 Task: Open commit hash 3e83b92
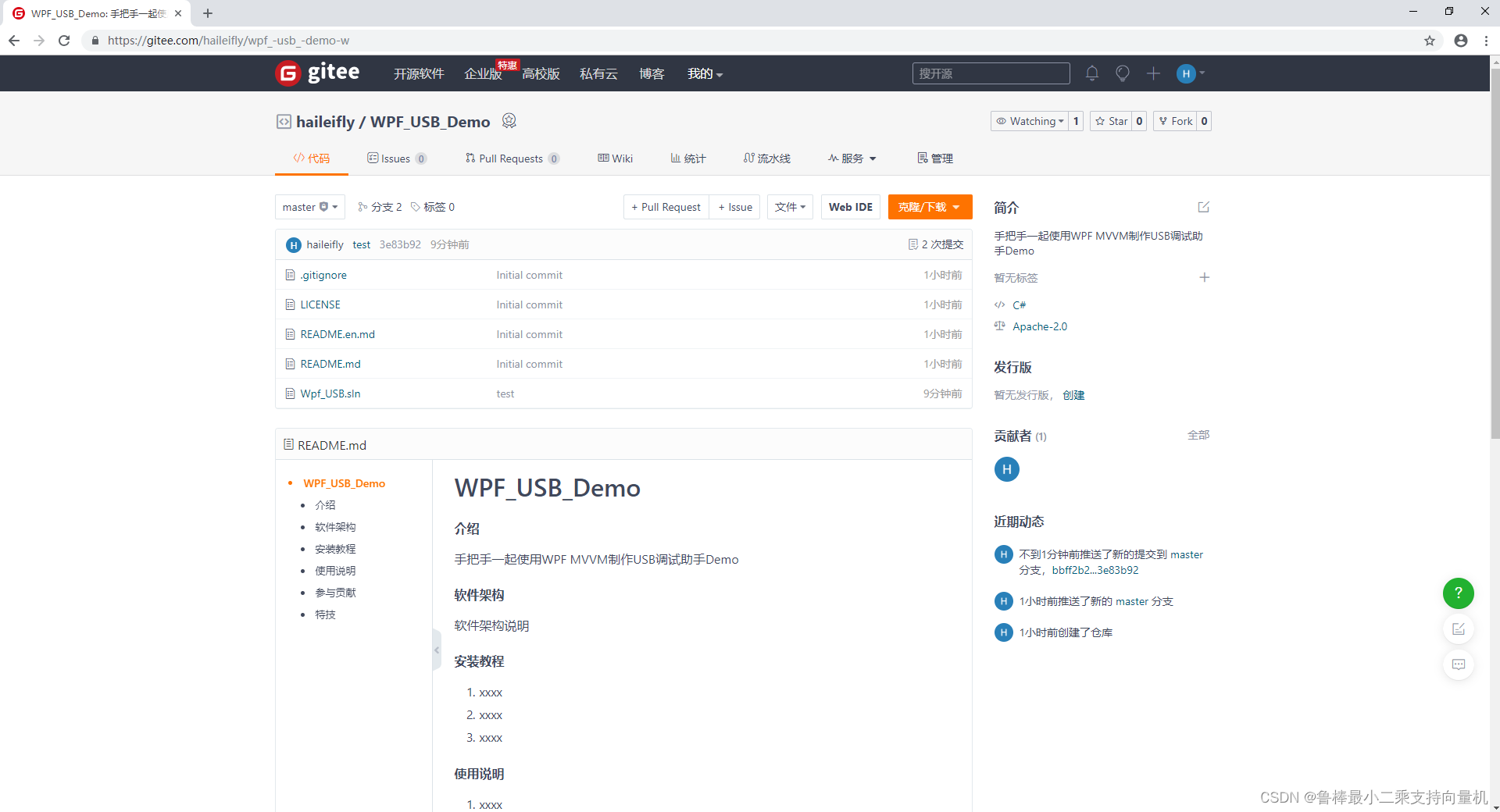coord(400,244)
